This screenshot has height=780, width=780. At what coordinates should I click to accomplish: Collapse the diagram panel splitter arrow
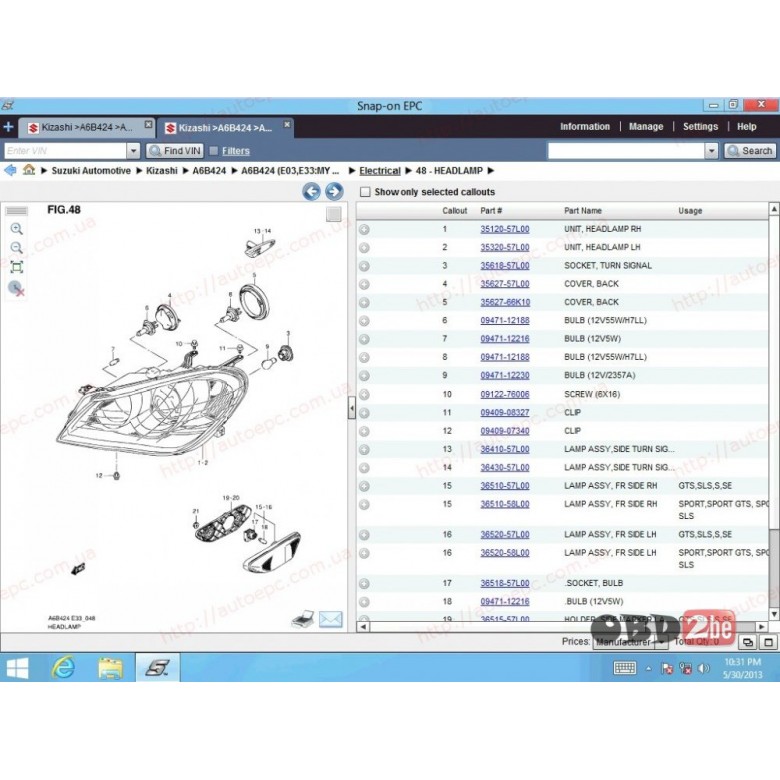coord(352,408)
